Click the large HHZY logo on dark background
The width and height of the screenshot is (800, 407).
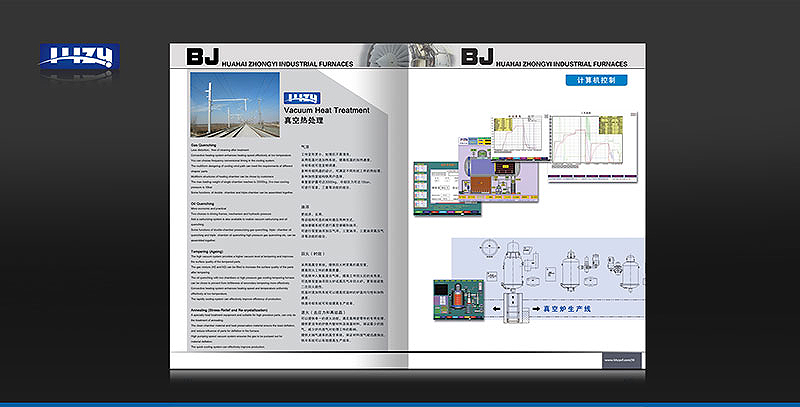pos(79,58)
